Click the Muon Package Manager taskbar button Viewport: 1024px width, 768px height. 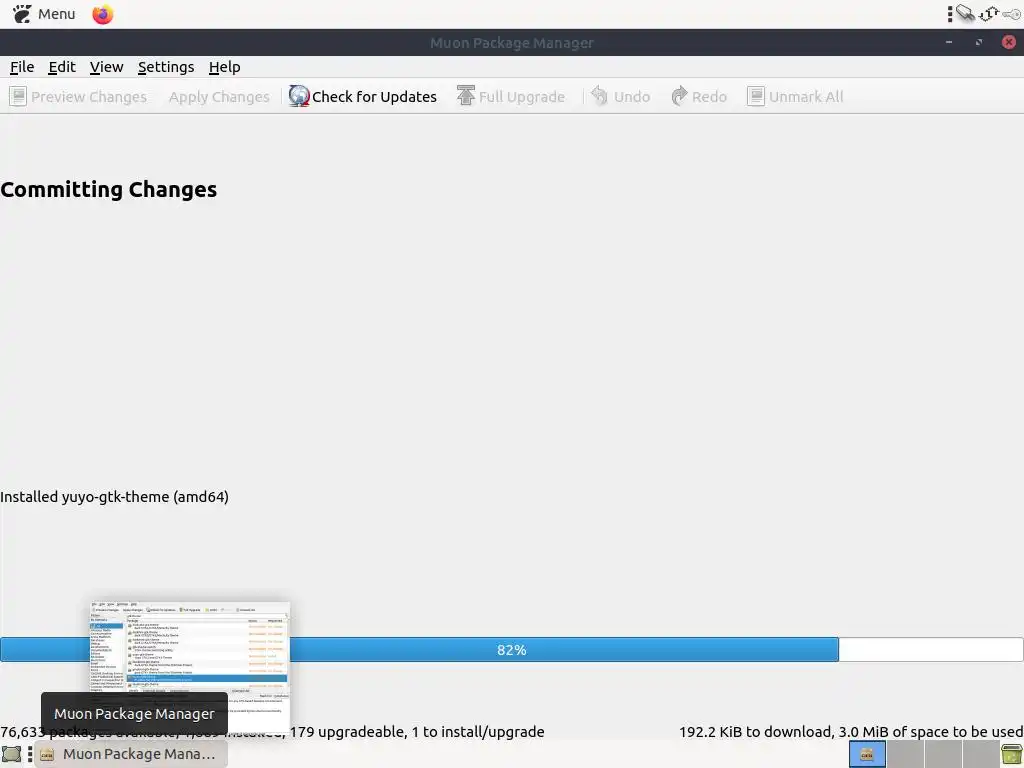(x=131, y=754)
